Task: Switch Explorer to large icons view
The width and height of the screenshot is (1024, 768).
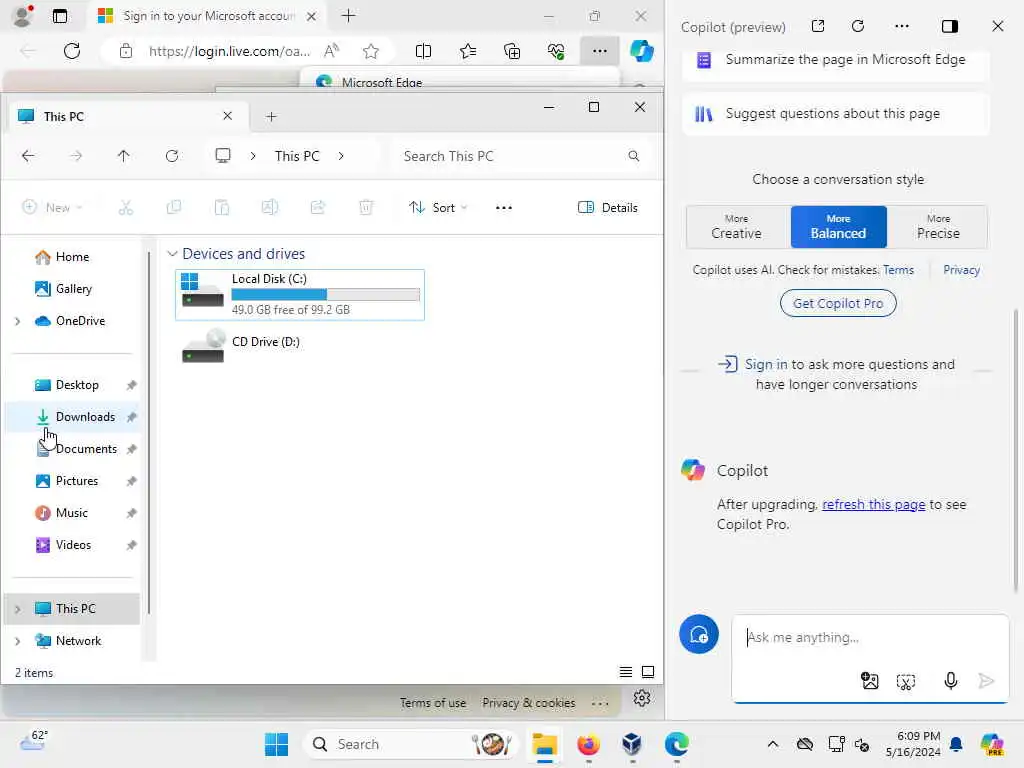Action: tap(648, 672)
